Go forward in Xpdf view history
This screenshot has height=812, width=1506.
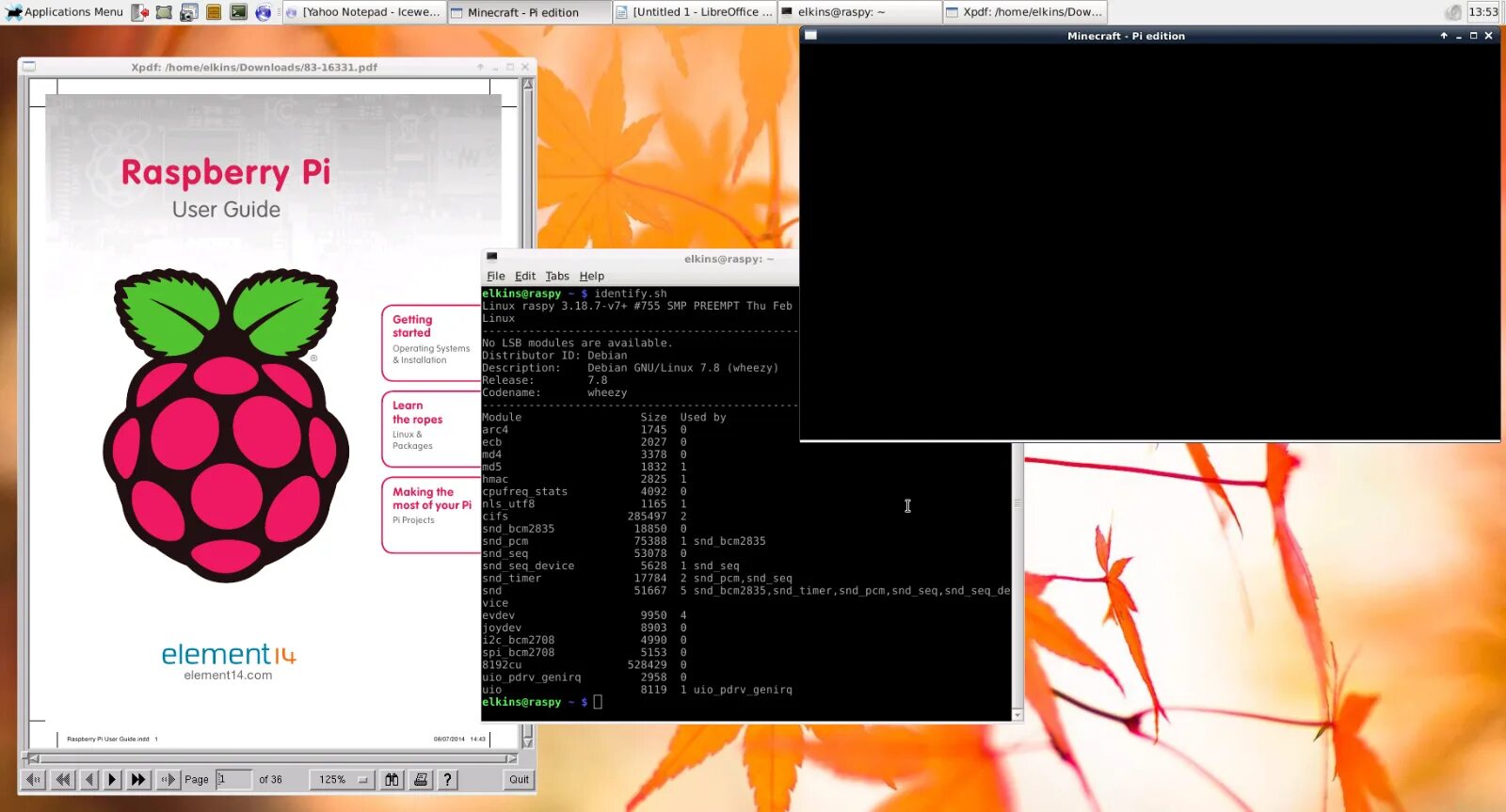pyautogui.click(x=168, y=779)
